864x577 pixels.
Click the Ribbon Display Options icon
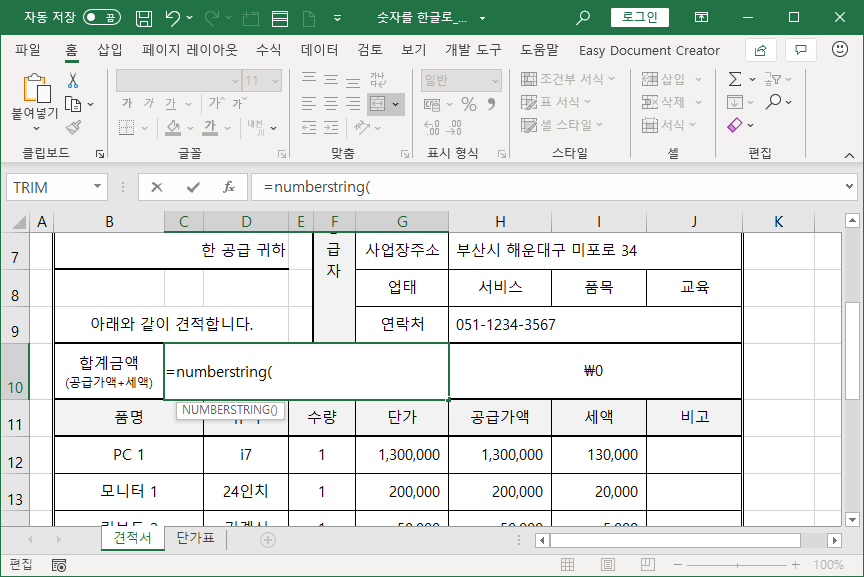pyautogui.click(x=701, y=18)
